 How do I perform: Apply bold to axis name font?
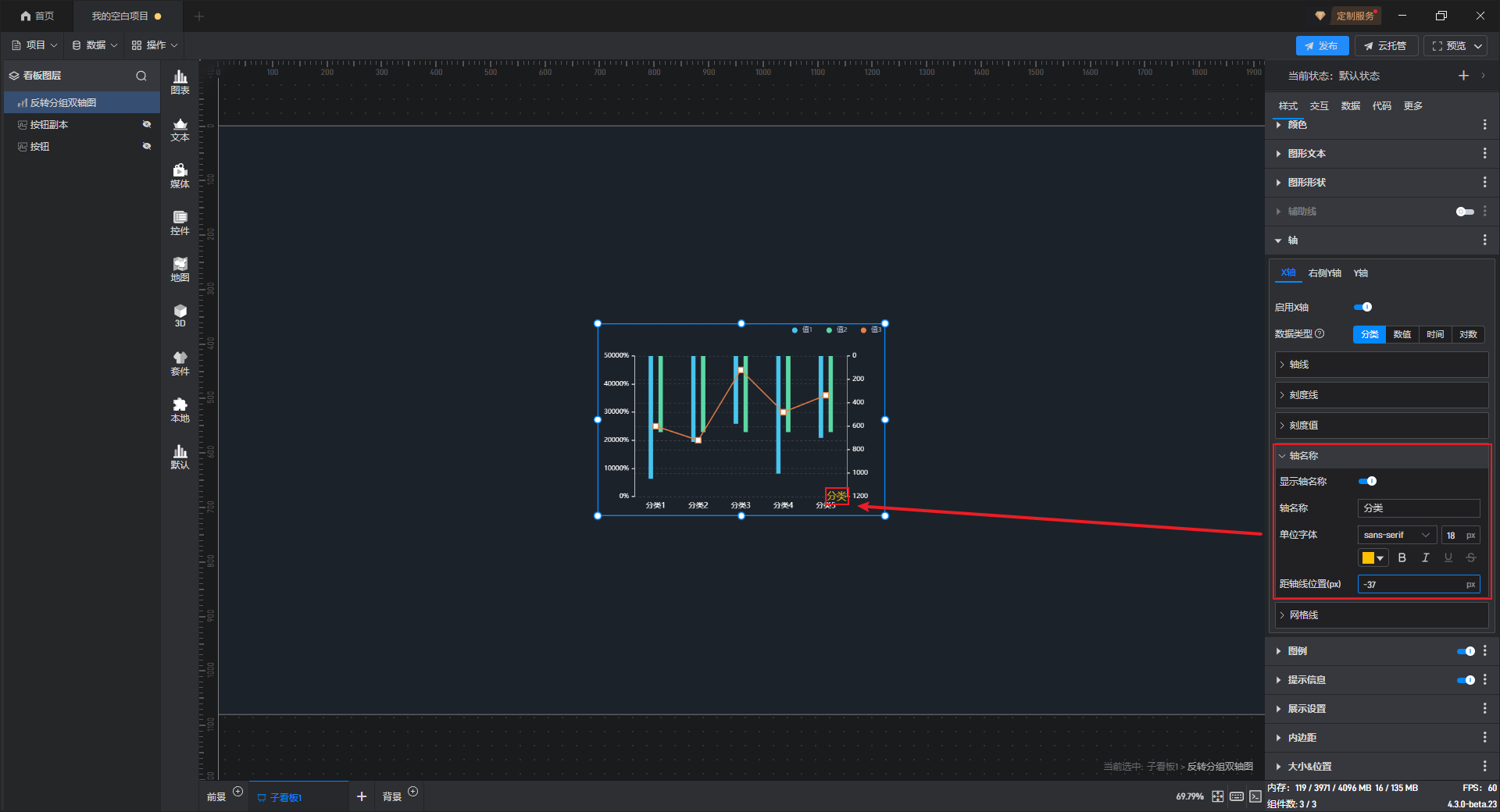click(1402, 557)
